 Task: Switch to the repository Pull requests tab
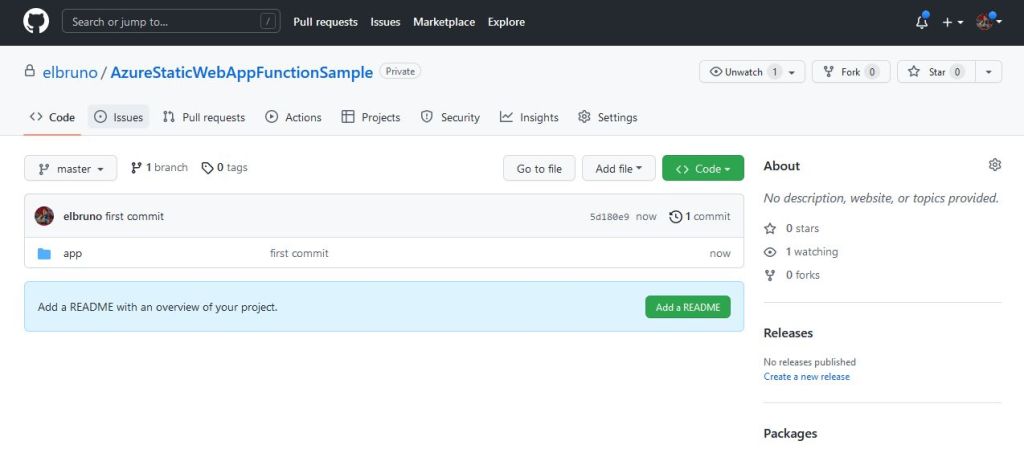coord(204,118)
